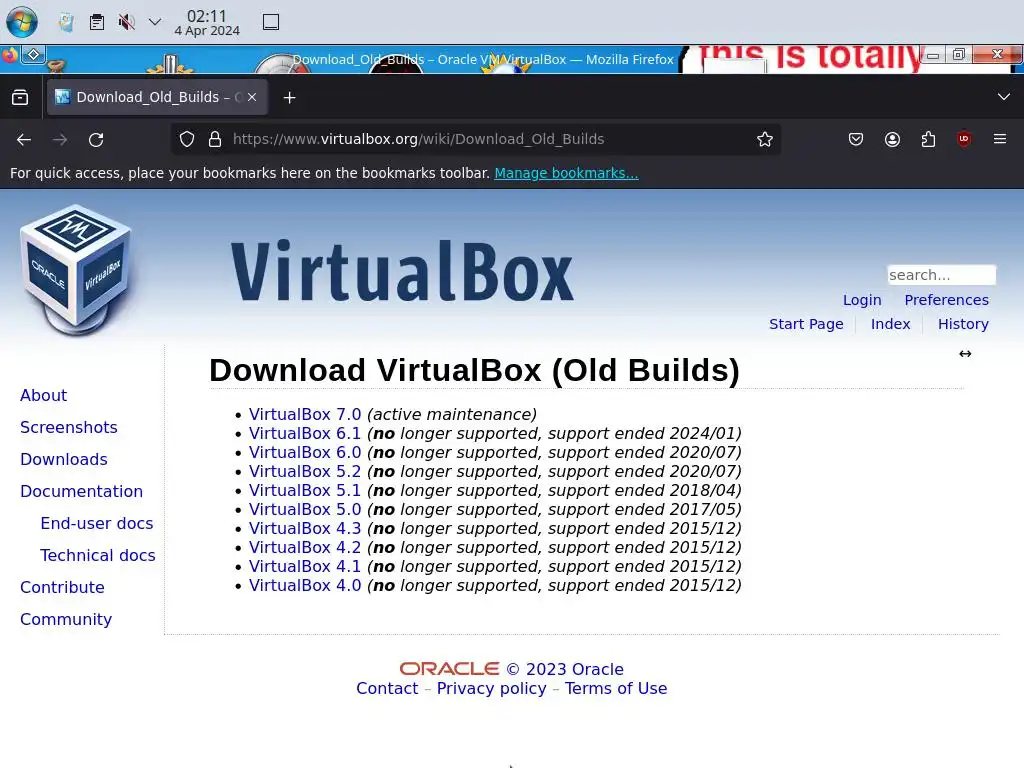
Task: Open the start menu orb
Action: [22, 22]
